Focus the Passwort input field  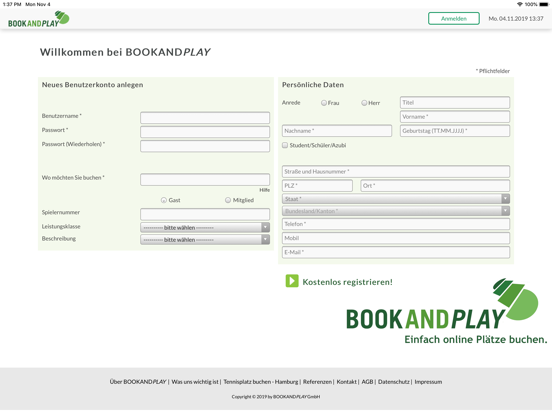[205, 132]
